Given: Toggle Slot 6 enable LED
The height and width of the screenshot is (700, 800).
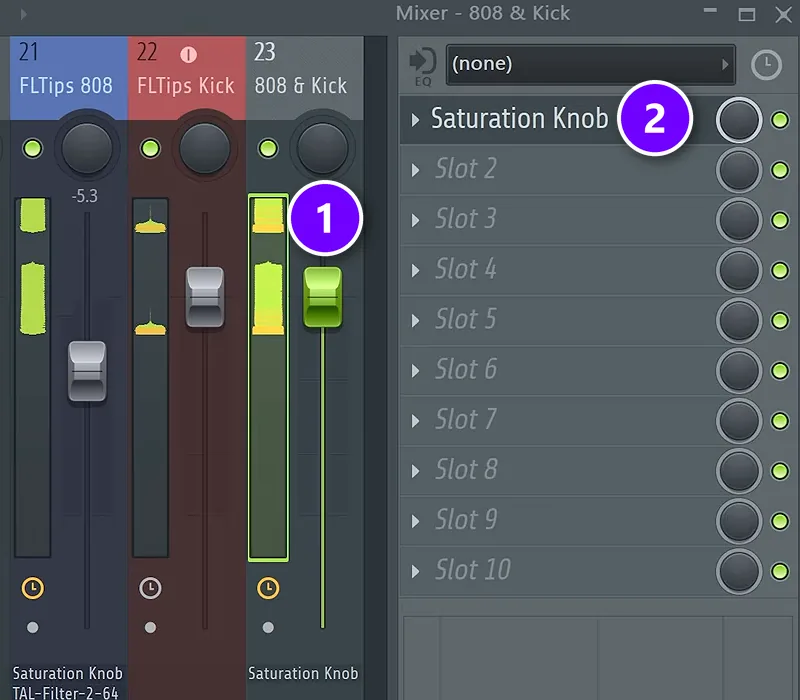Looking at the screenshot, I should point(780,370).
